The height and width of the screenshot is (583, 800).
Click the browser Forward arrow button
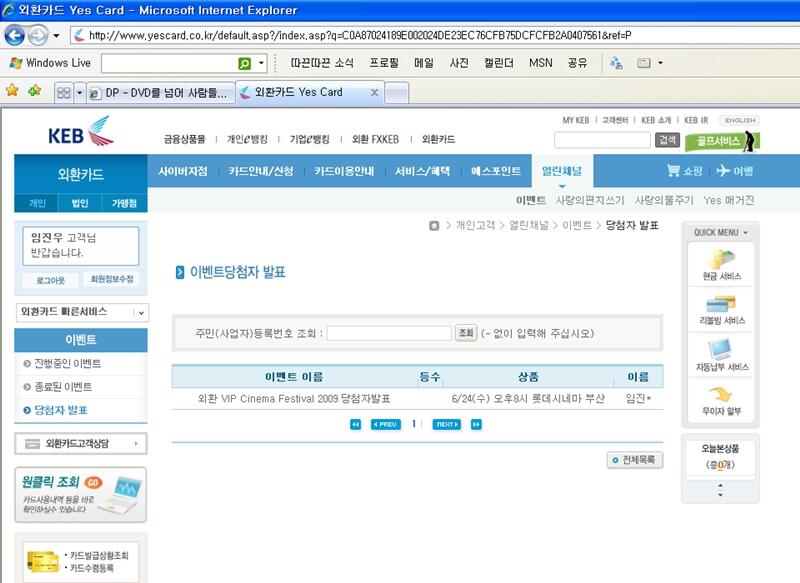click(x=37, y=35)
